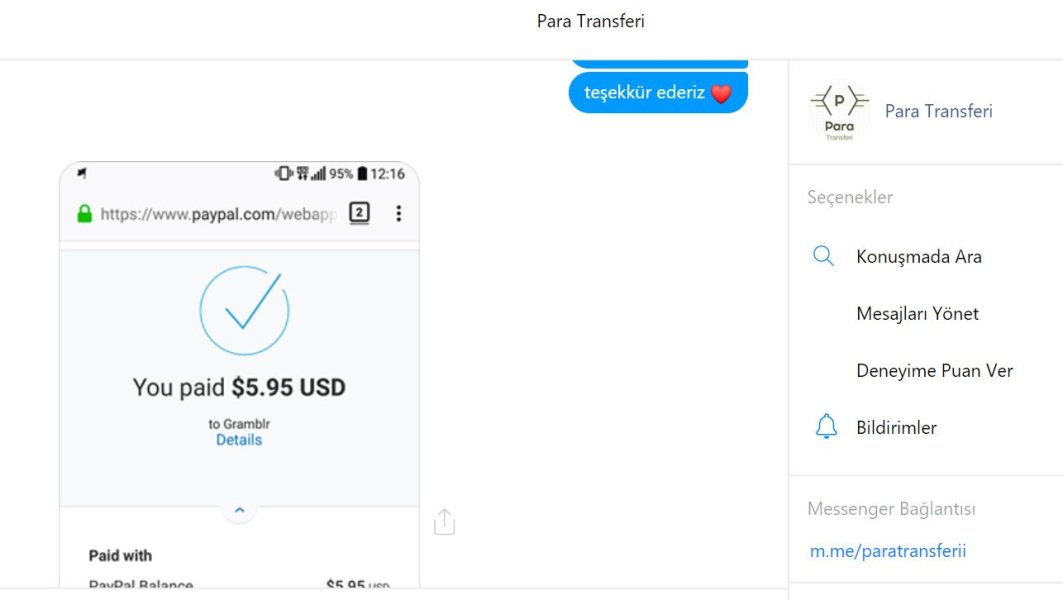Select Konuşmada Ara option
This screenshot has height=600, width=1063.
pyautogui.click(x=918, y=256)
